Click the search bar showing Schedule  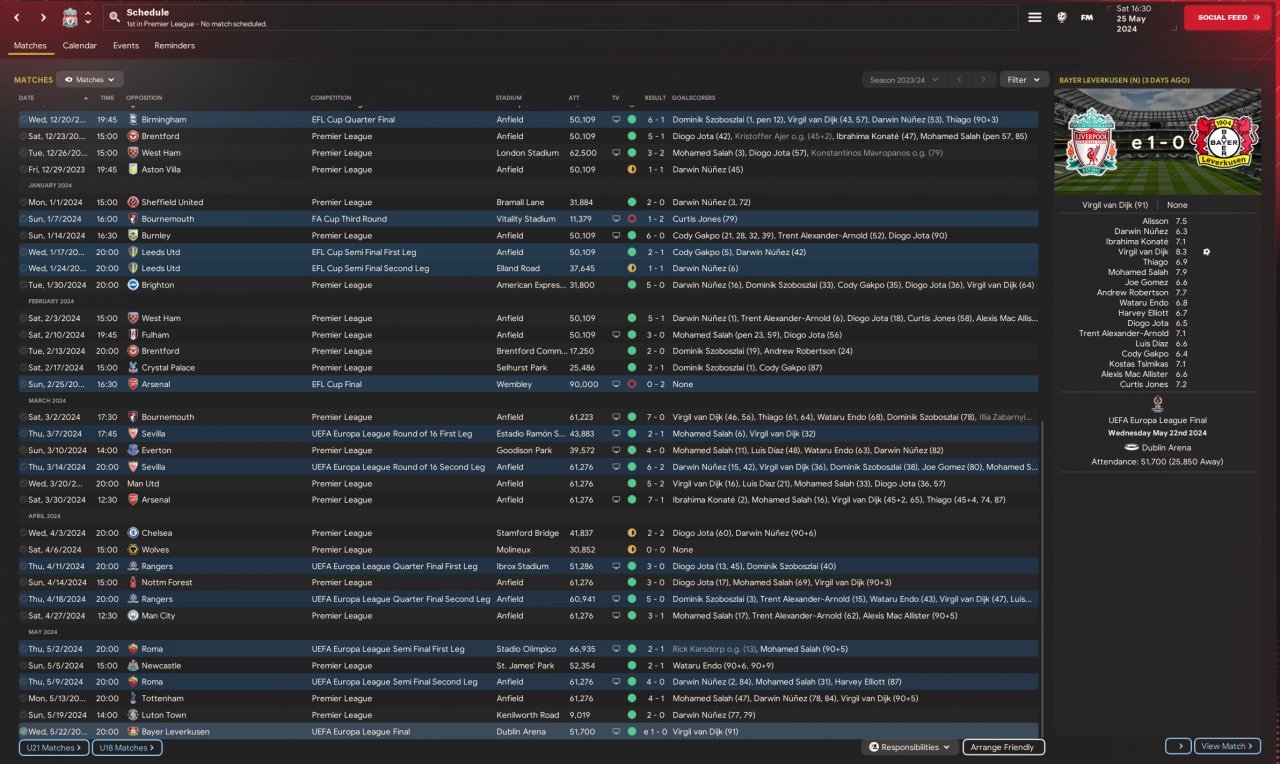[x=560, y=17]
